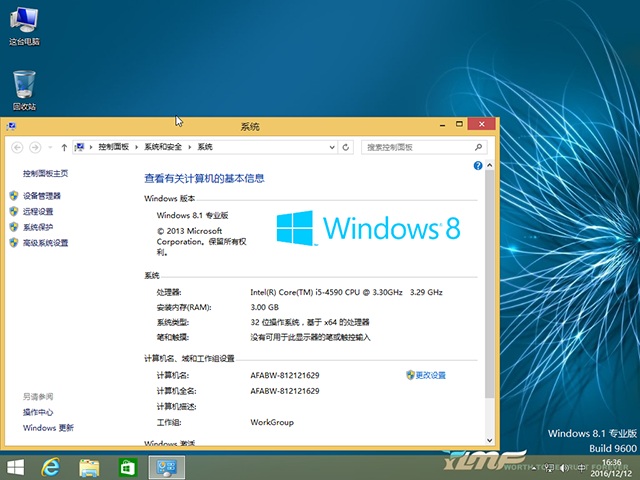This screenshot has width=640, height=480.
Task: Focus the 搜索控制面板 search field
Action: [424, 147]
